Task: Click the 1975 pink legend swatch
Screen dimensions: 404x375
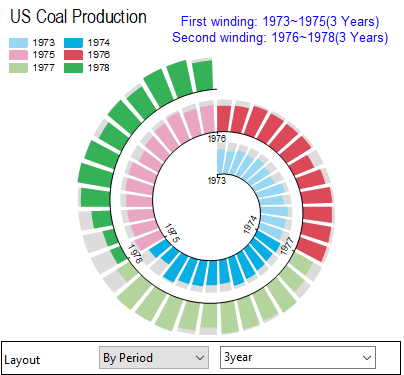Action: coord(18,55)
